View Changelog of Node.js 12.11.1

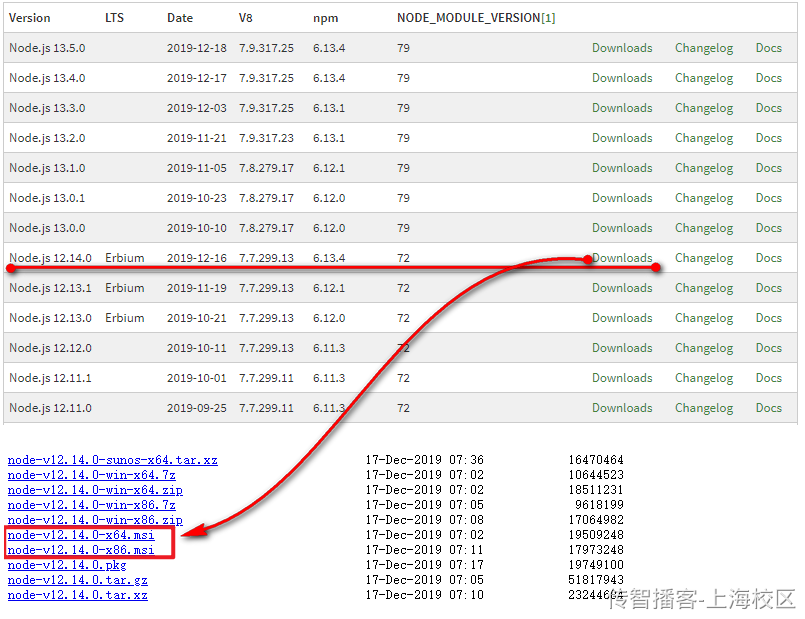pos(704,379)
